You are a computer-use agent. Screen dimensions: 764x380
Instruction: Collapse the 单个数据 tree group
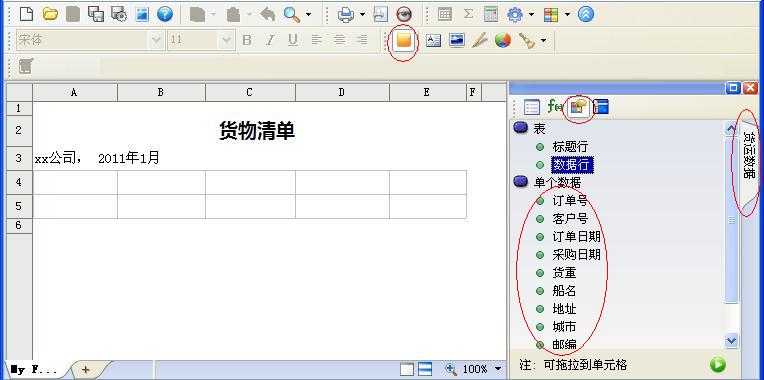click(x=521, y=182)
